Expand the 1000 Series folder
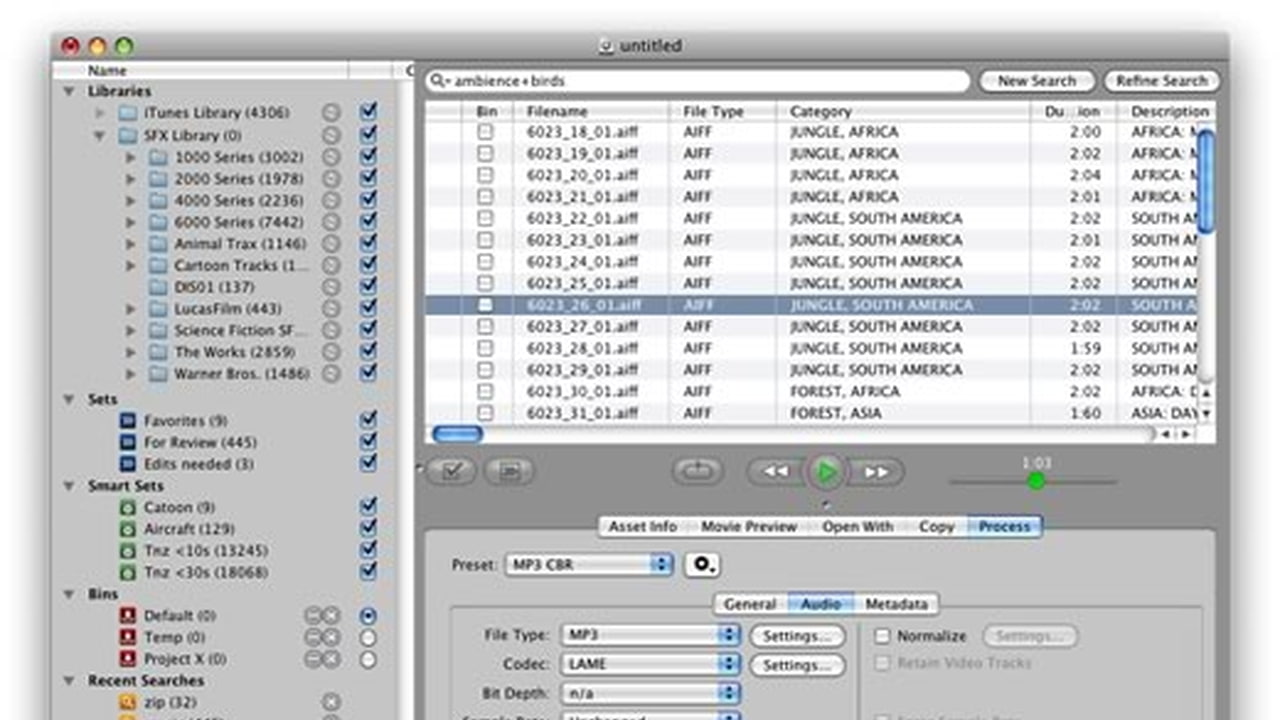 (131, 157)
